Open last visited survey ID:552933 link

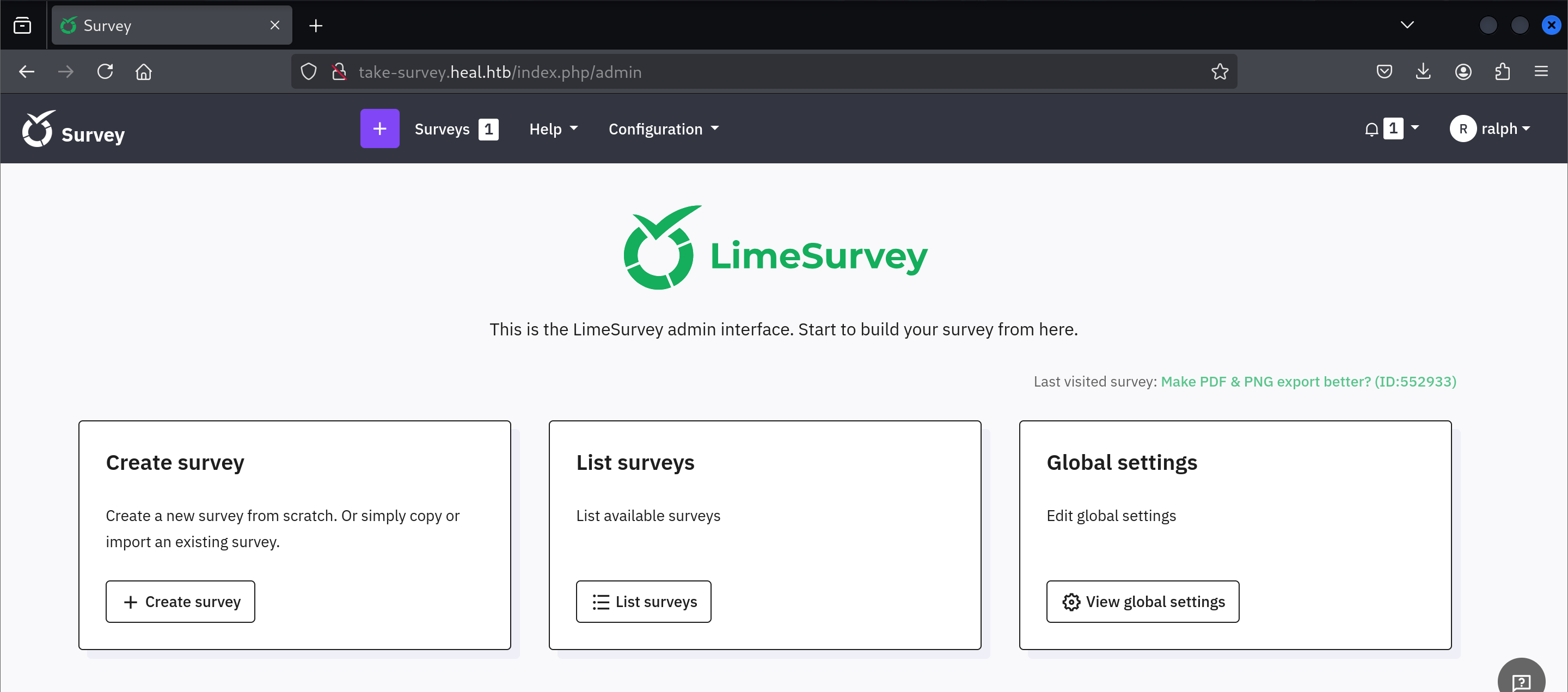1308,382
